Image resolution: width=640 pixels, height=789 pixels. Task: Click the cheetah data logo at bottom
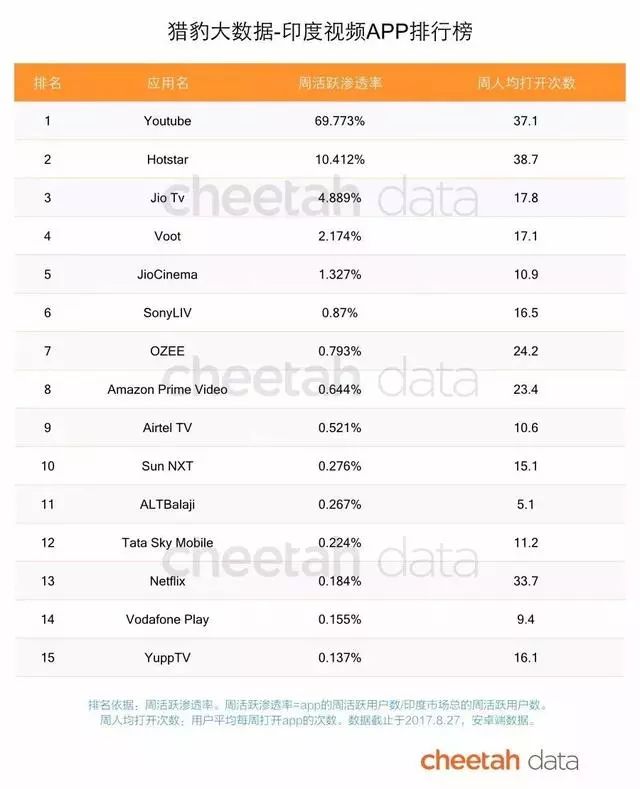click(498, 761)
